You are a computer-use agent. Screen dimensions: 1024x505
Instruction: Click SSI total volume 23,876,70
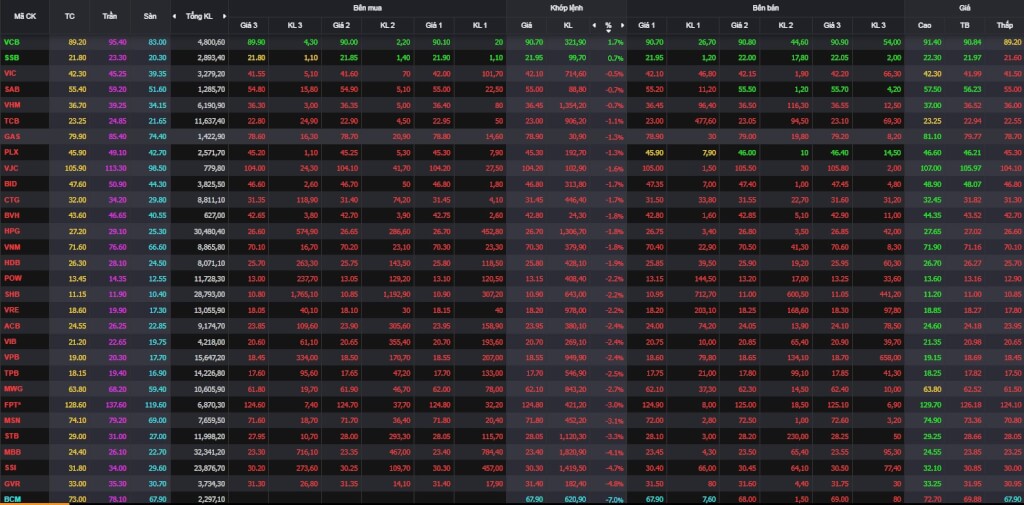click(209, 468)
